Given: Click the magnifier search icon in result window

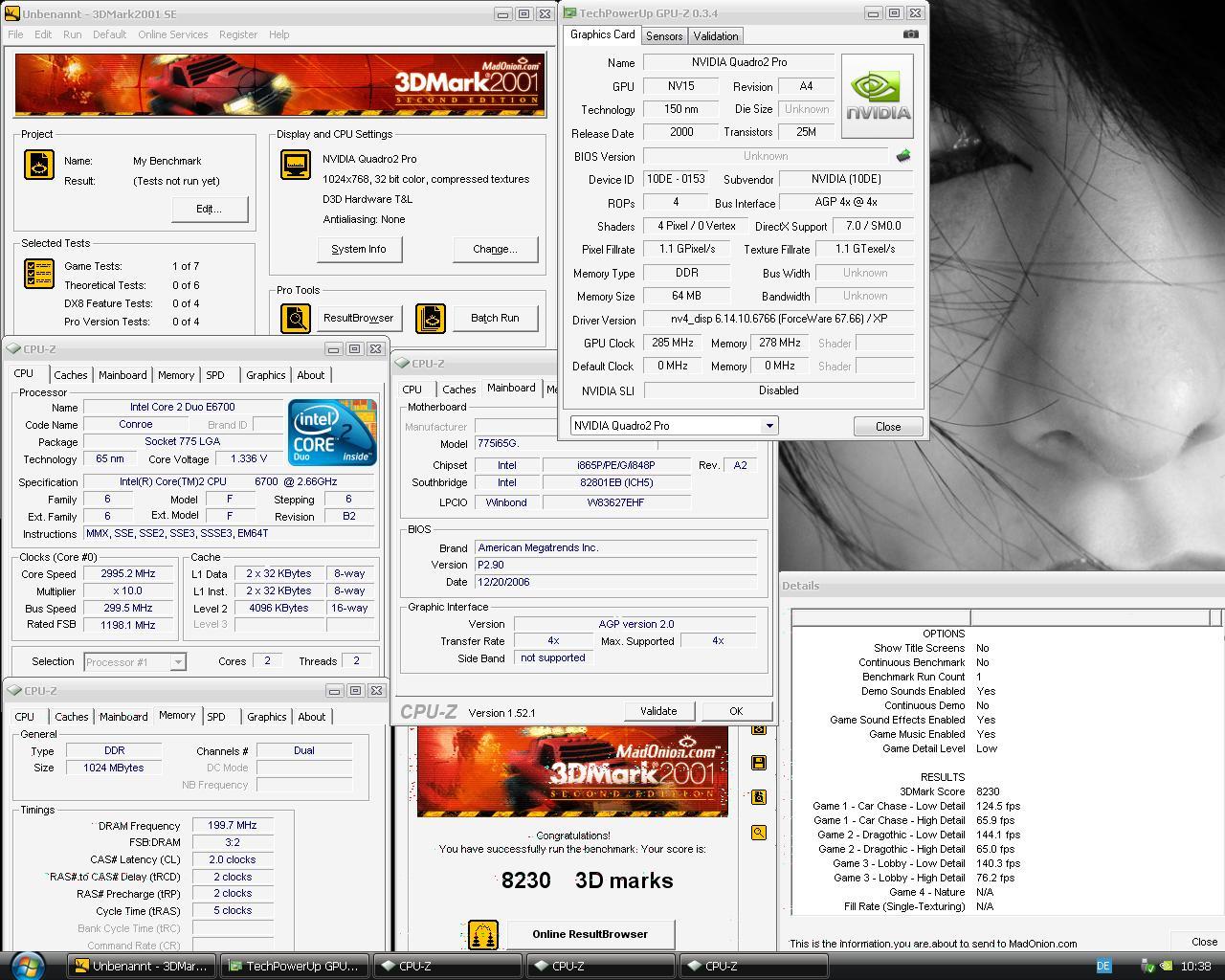Looking at the screenshot, I should [x=759, y=833].
